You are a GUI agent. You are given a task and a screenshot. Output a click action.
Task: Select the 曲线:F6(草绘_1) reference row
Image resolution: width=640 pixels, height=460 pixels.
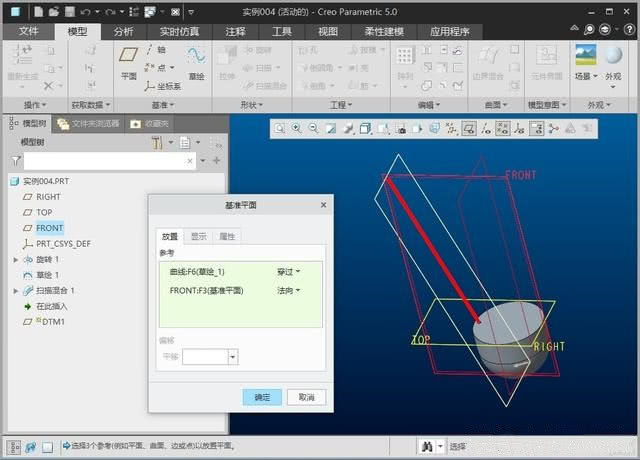coord(240,272)
